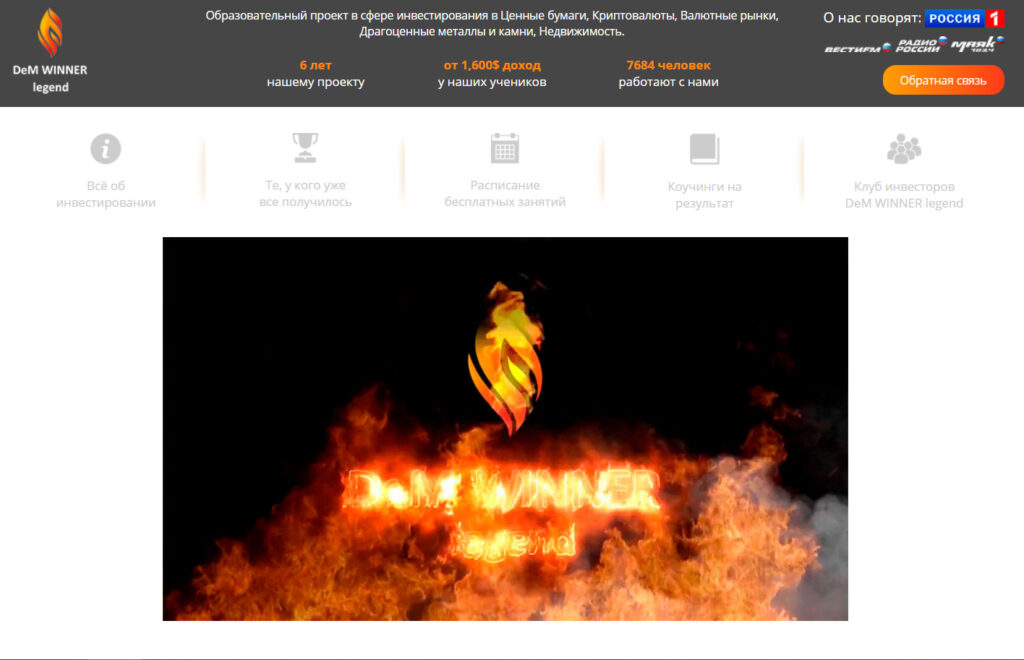Open 'Расписание бесплатных занятий' text link
The image size is (1024, 660).
(x=505, y=194)
